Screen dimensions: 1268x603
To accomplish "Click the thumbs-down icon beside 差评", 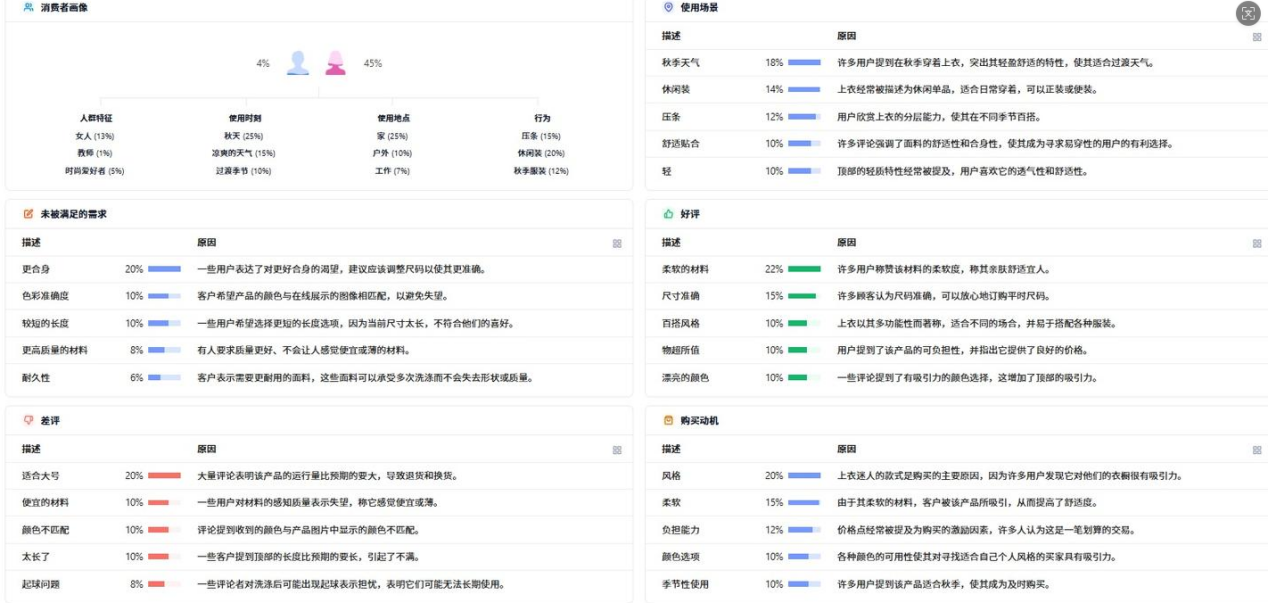I will tap(28, 421).
